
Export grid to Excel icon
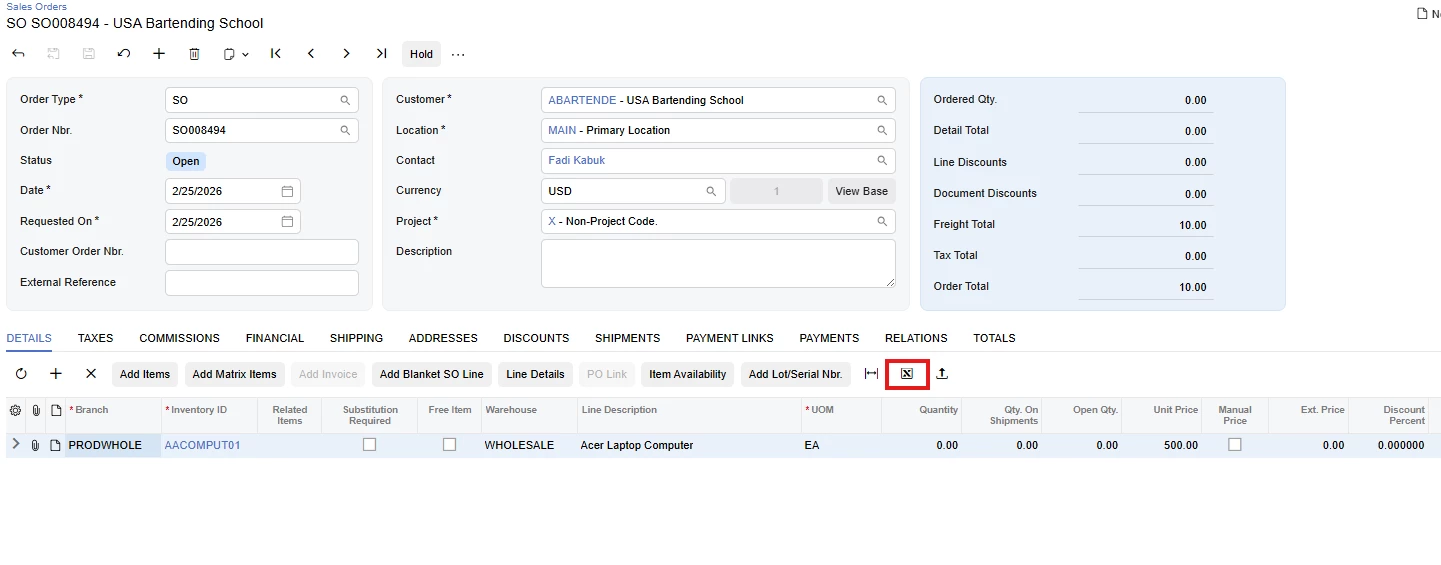pyautogui.click(x=907, y=374)
